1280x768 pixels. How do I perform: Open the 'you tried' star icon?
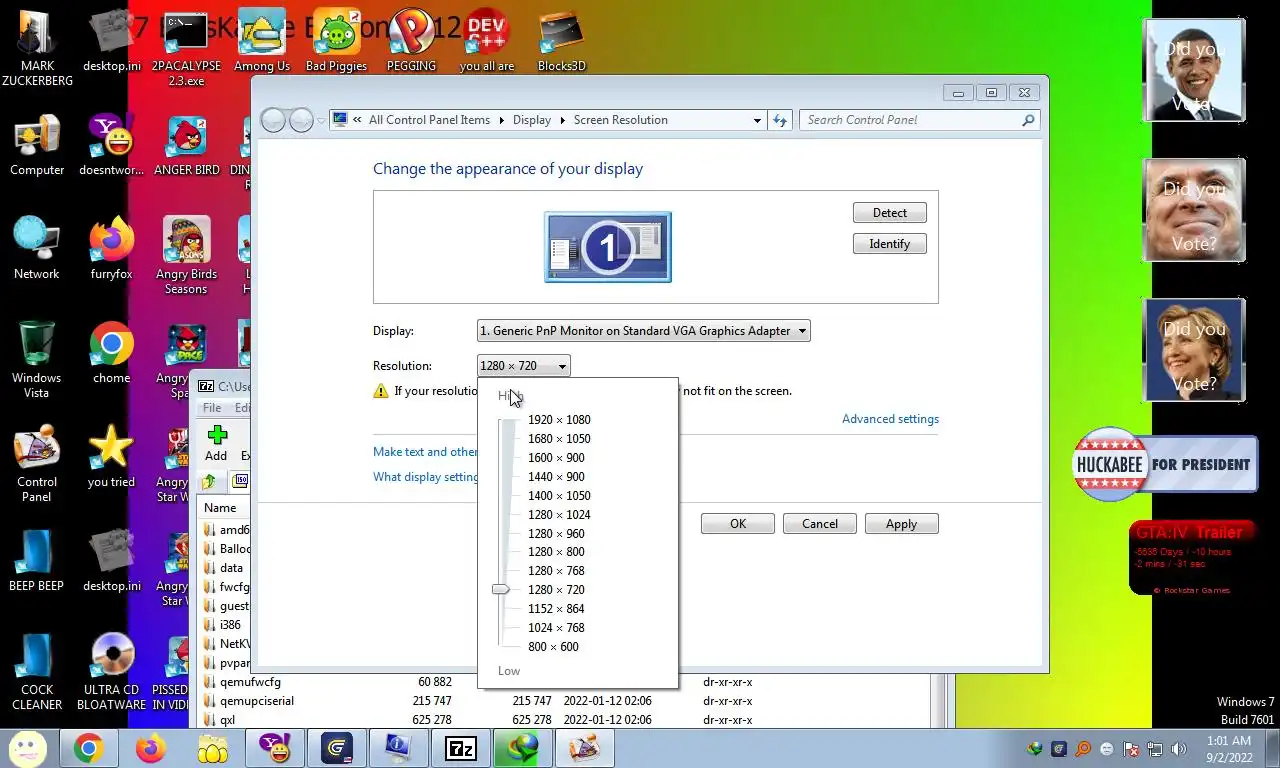click(111, 458)
